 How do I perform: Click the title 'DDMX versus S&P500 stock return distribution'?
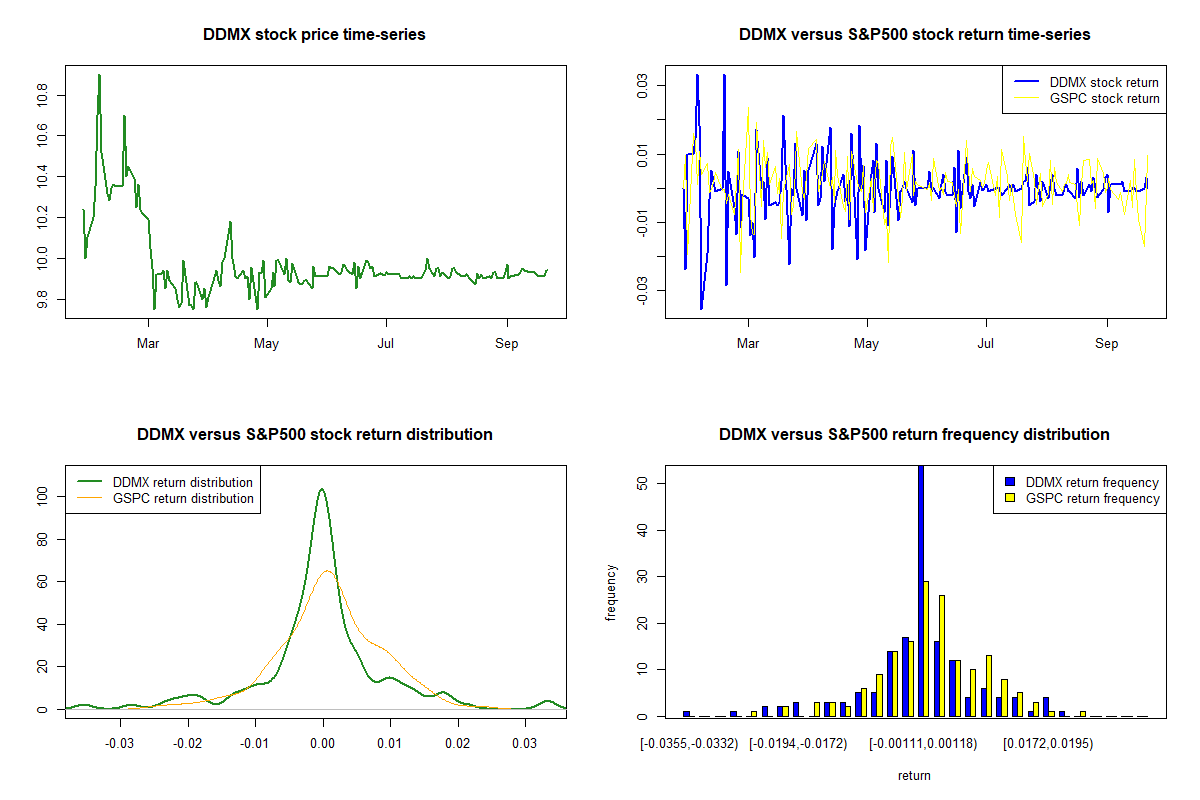[x=314, y=435]
